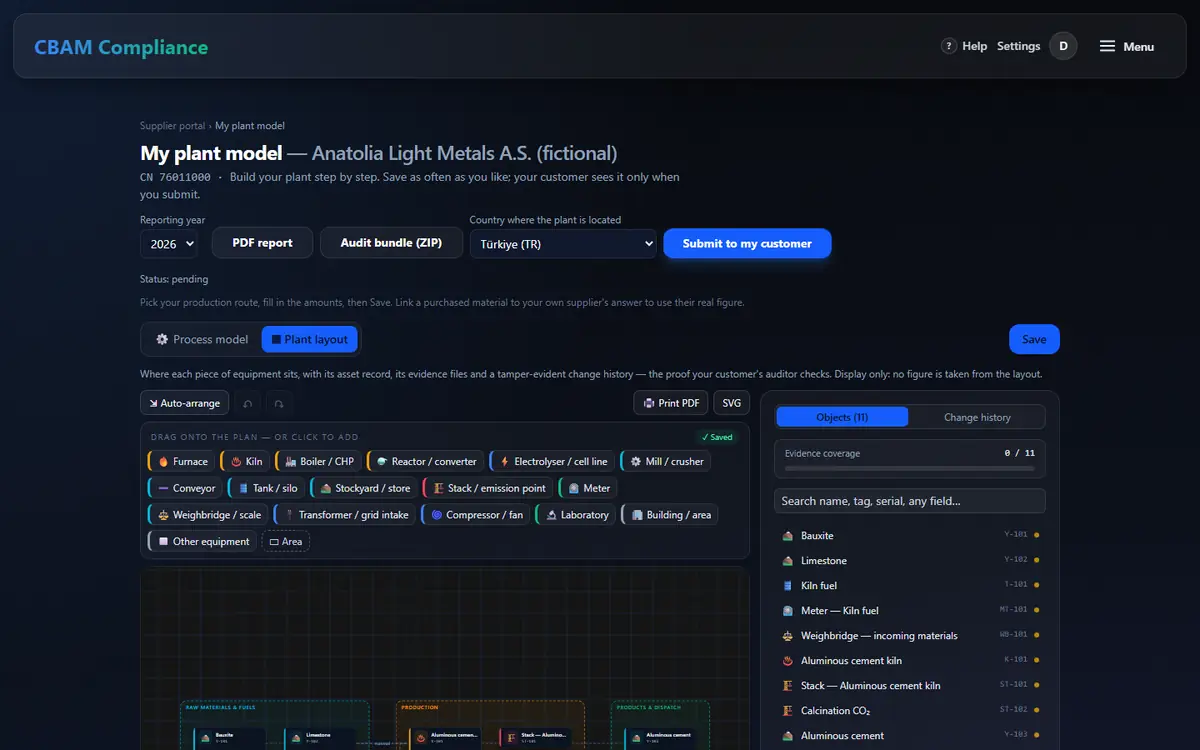Switch to Change history tab
This screenshot has height=750, width=1200.
pos(977,417)
